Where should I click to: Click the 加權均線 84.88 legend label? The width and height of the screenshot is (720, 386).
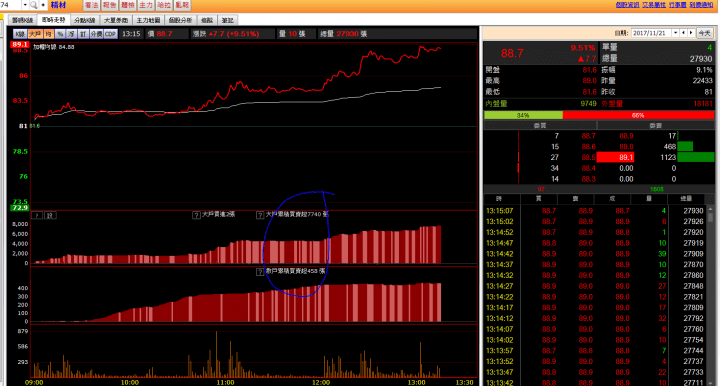click(54, 47)
